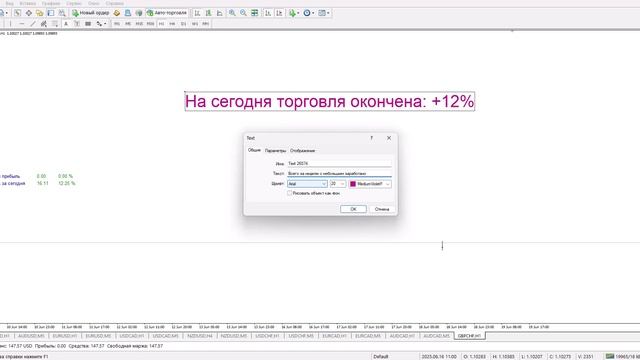Open the MetaEditor icon
Image resolution: width=640 pixels, height=360 pixels.
[117, 13]
